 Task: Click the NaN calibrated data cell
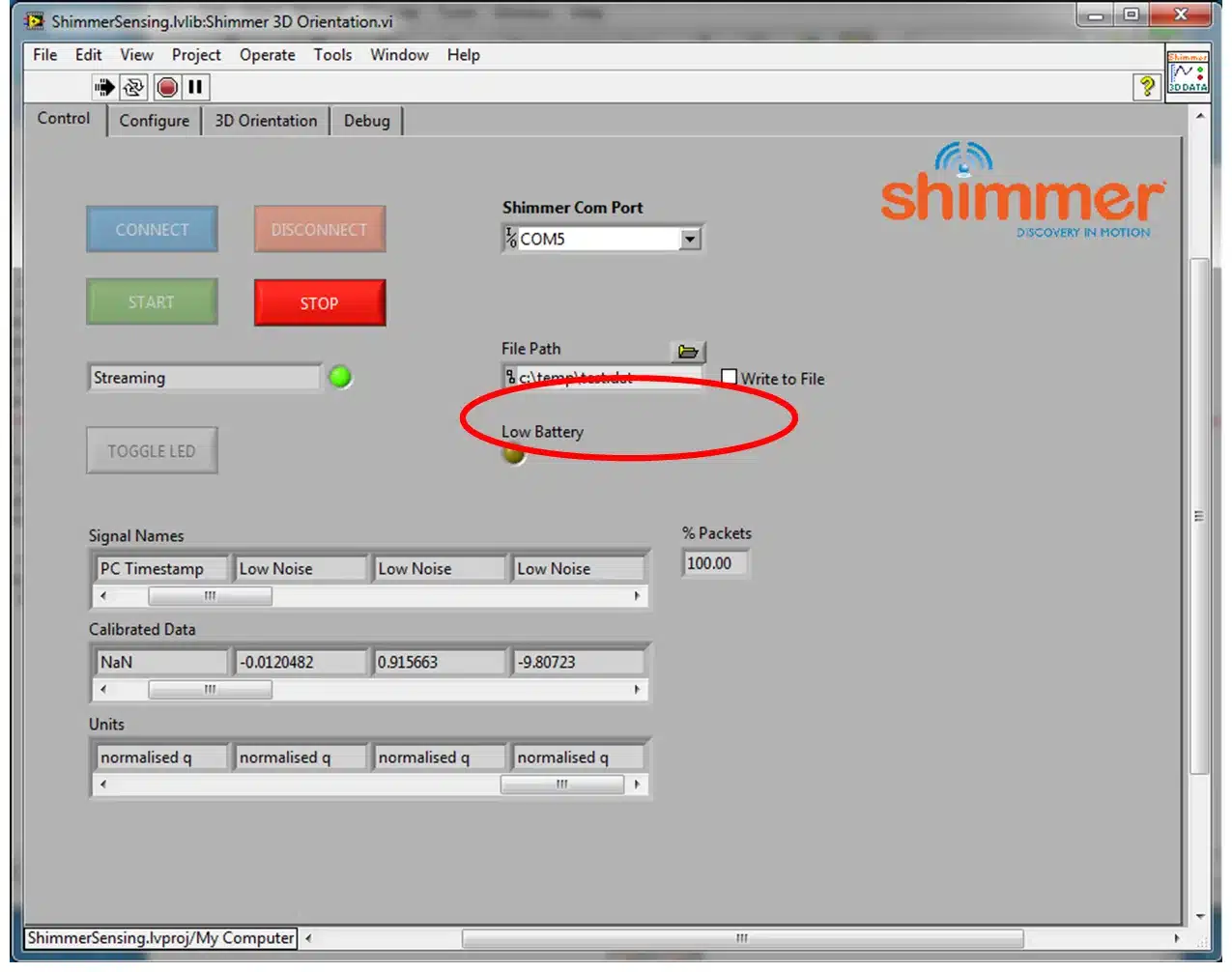click(x=162, y=663)
